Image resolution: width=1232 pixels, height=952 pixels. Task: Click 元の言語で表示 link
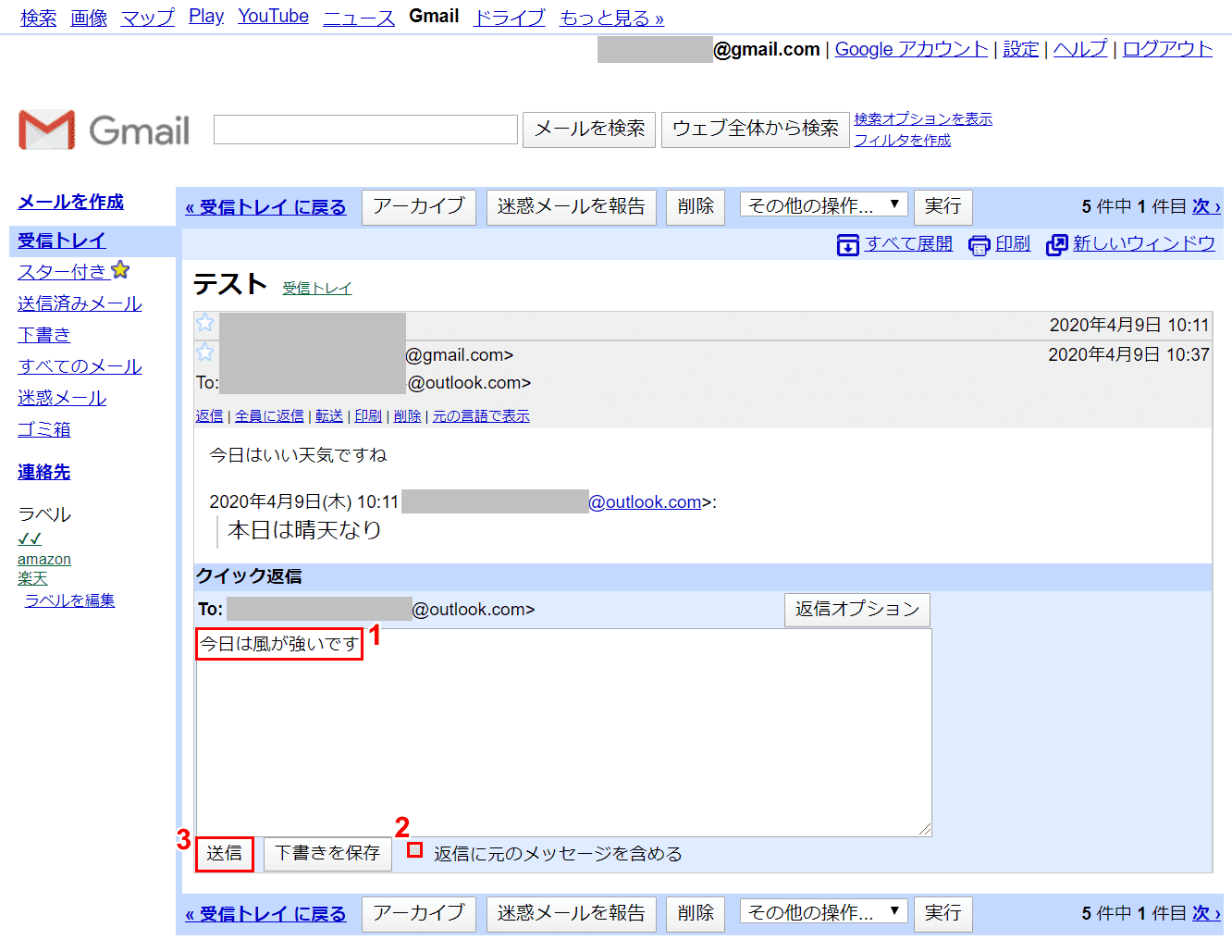tap(481, 416)
